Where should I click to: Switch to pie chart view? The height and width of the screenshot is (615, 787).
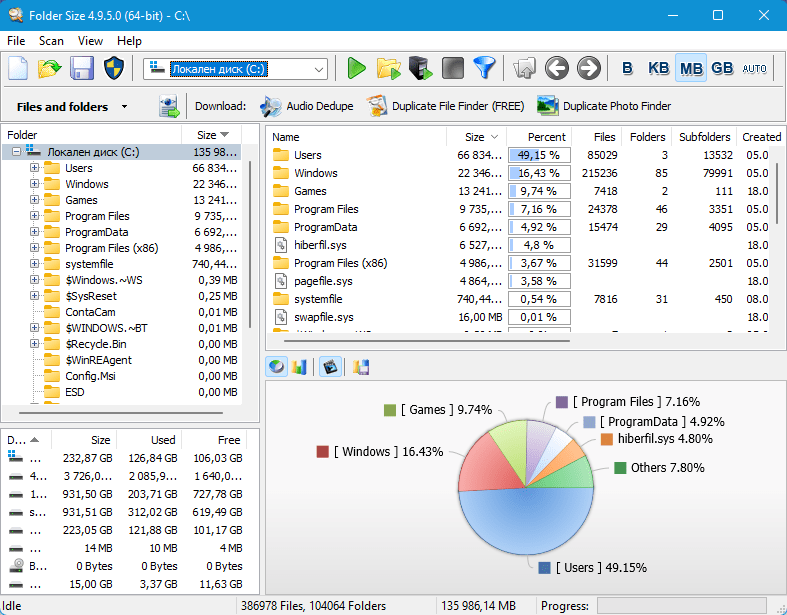[276, 367]
